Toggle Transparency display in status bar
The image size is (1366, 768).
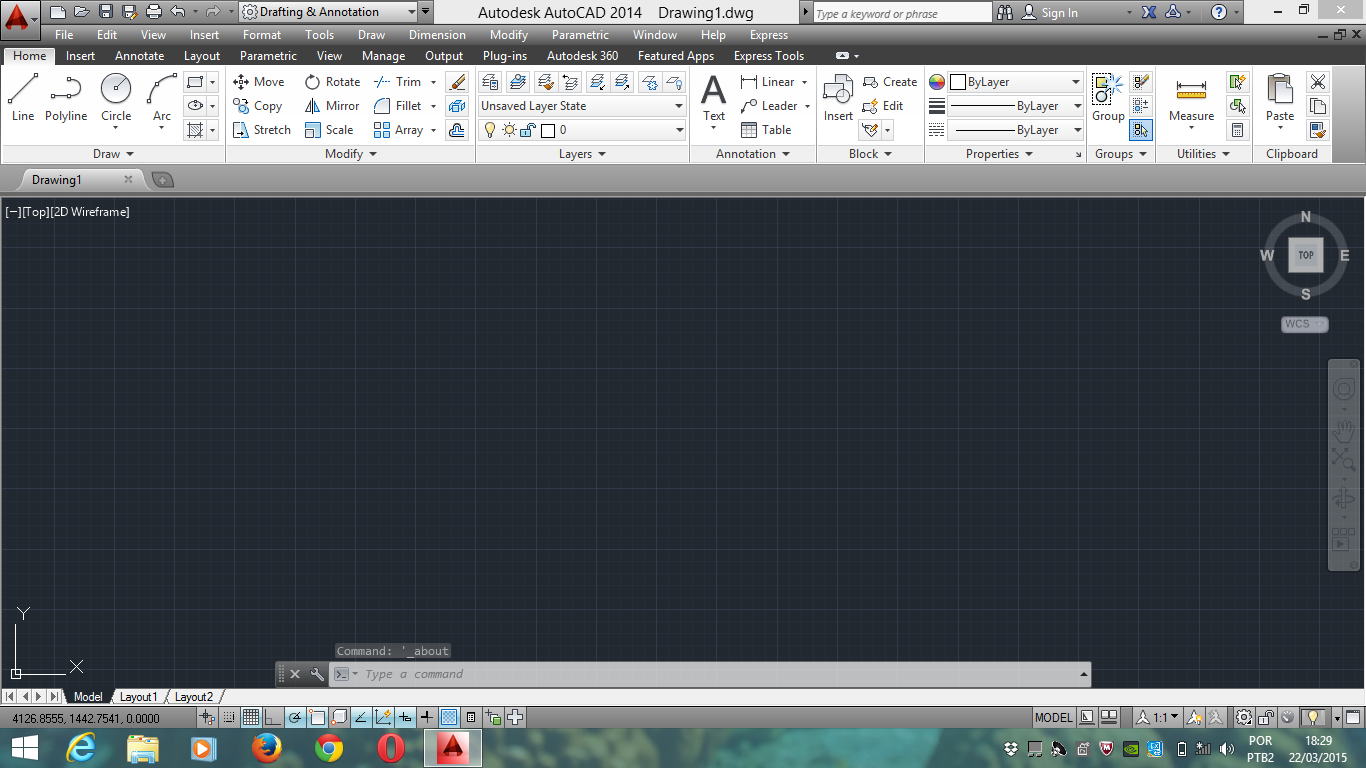coord(449,717)
